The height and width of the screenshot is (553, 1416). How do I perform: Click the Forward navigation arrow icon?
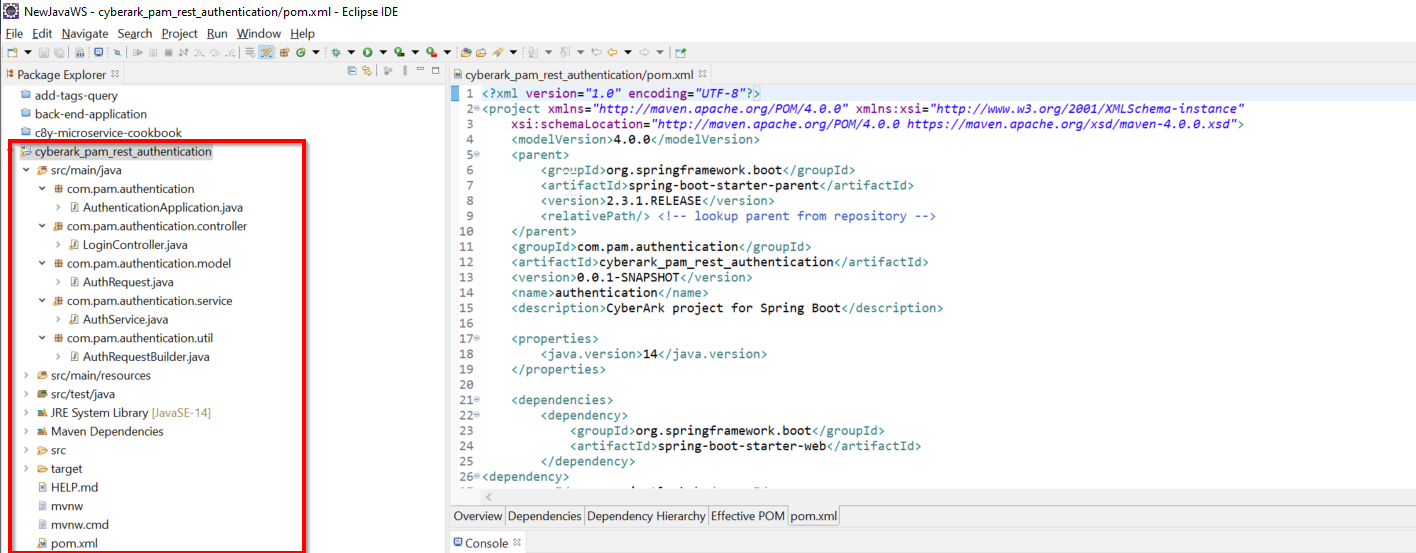tap(644, 52)
